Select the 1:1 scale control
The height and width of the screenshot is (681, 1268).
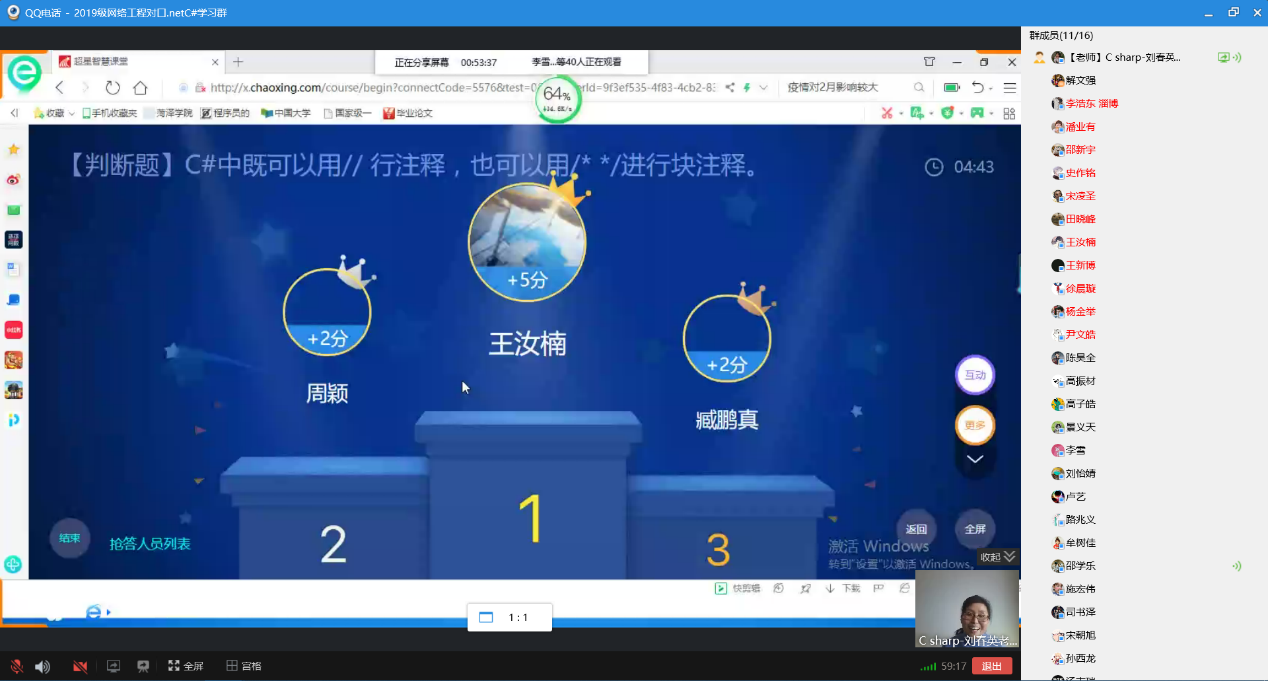coord(510,617)
